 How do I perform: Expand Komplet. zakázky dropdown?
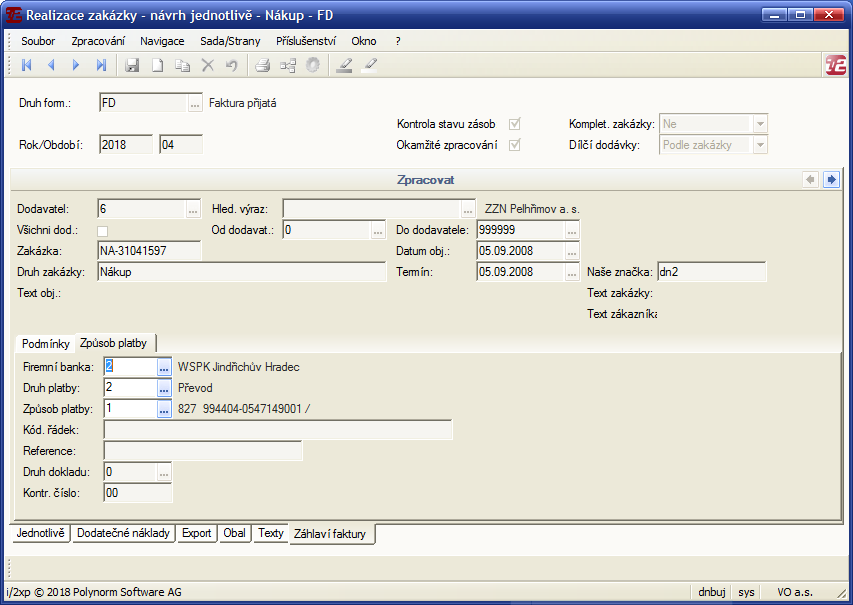(760, 124)
